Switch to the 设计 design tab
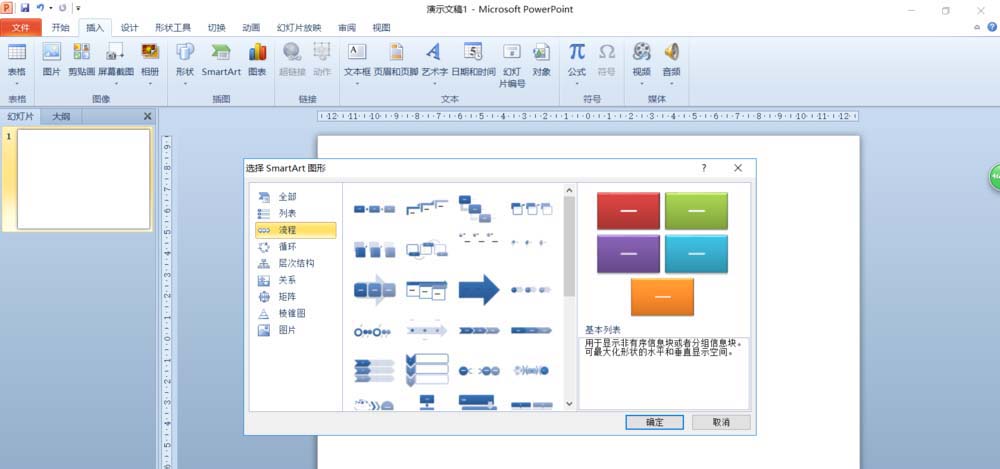The width and height of the screenshot is (1000, 469). point(129,27)
